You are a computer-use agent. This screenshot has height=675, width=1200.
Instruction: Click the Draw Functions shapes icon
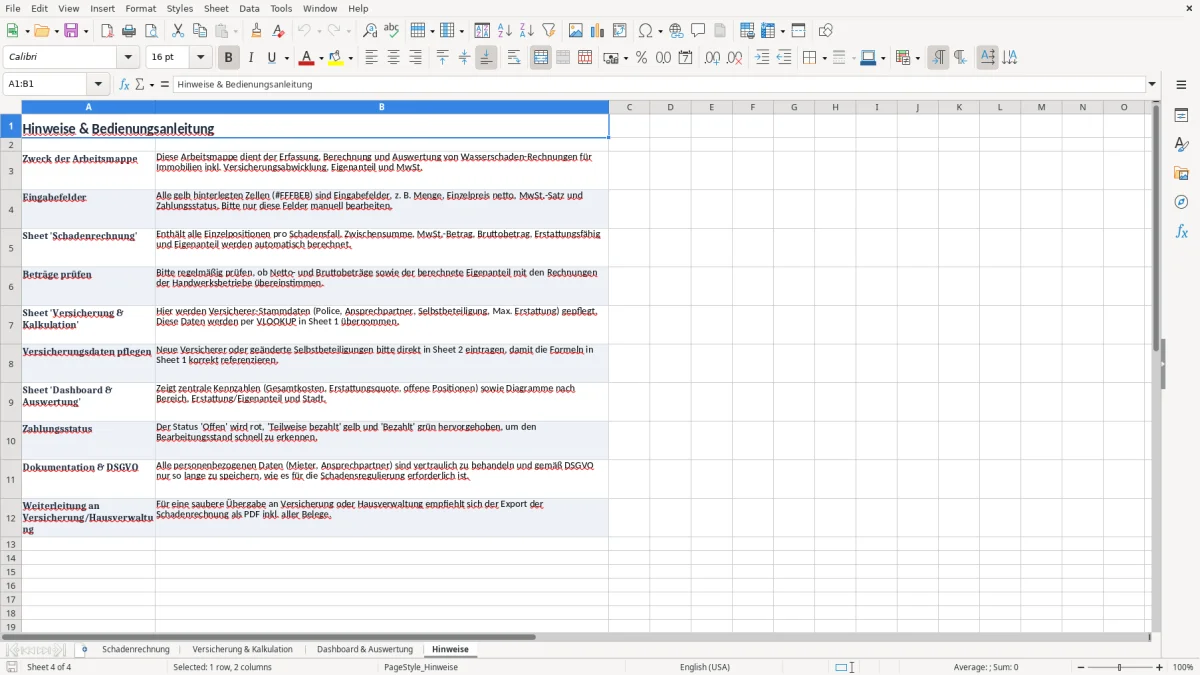[826, 31]
